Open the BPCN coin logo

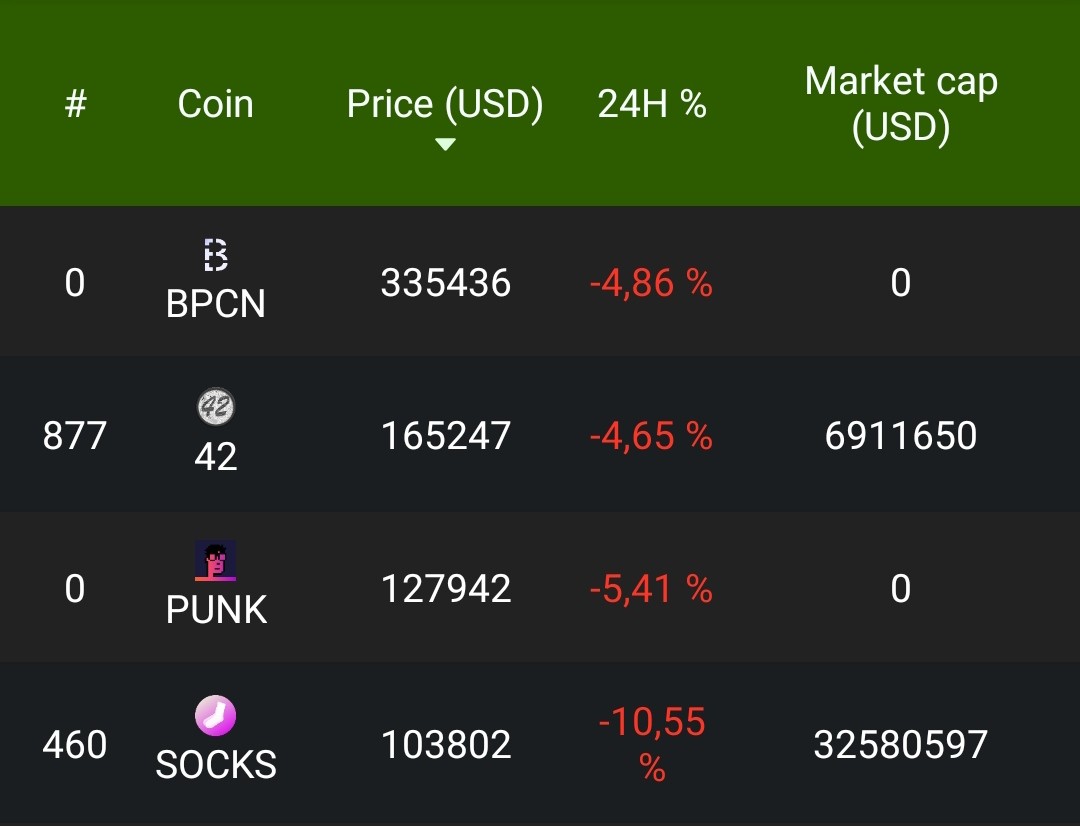[x=216, y=255]
